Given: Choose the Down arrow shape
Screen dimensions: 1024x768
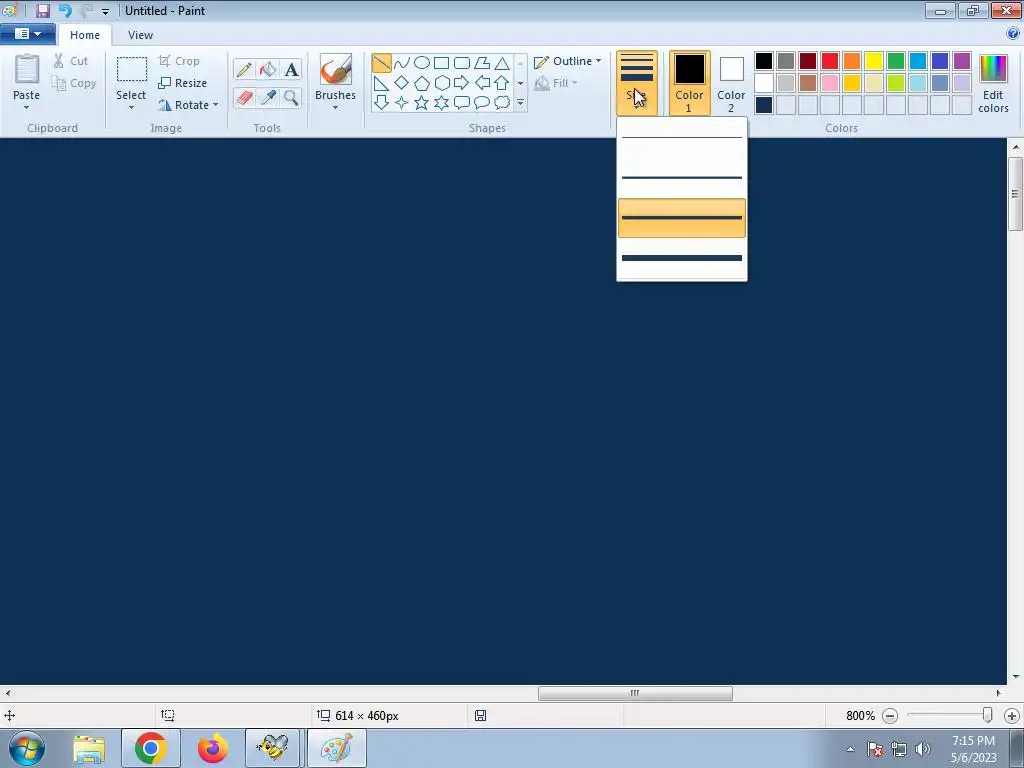Looking at the screenshot, I should [x=381, y=103].
